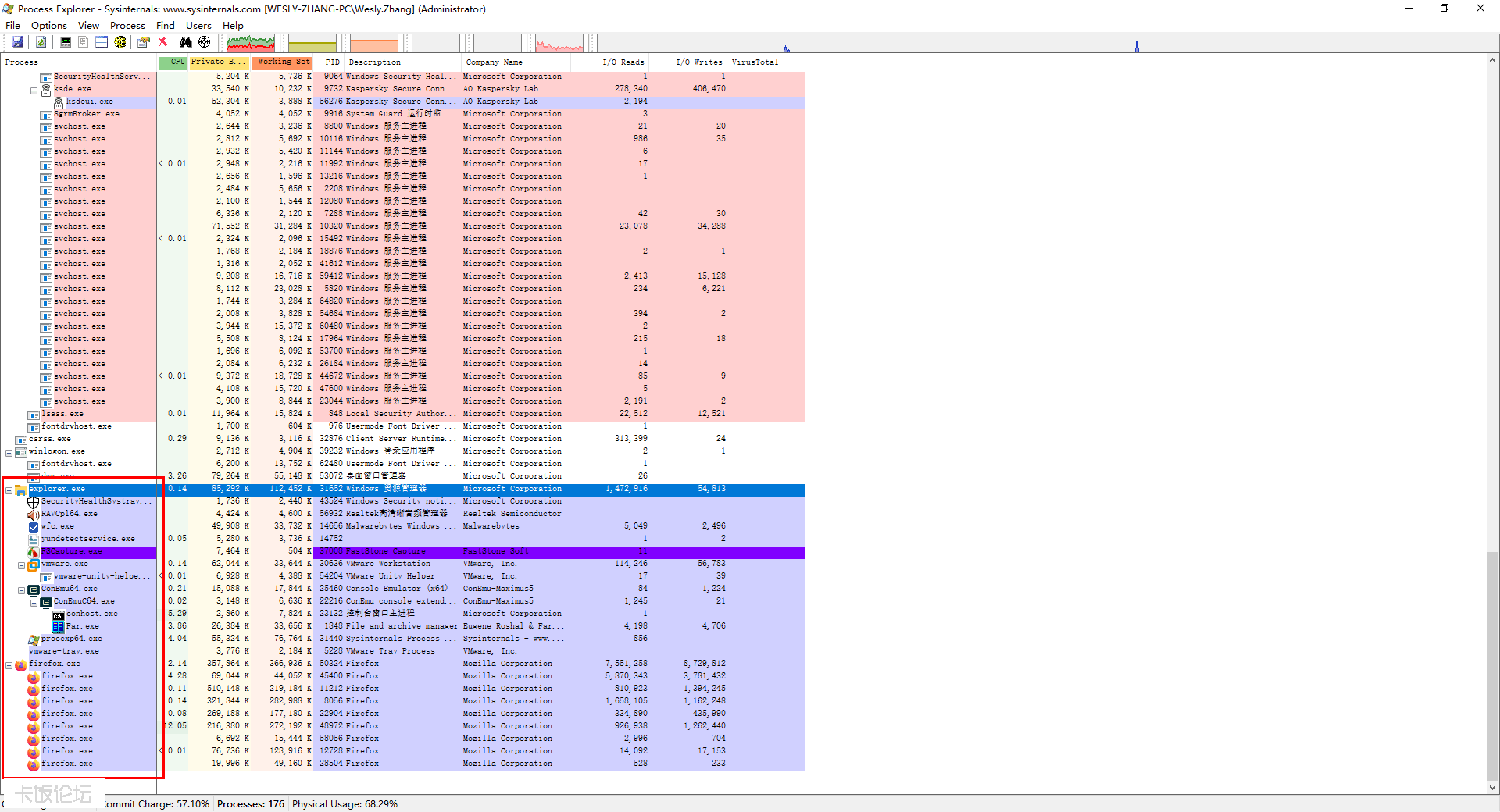This screenshot has width=1500, height=812.
Task: Click the ConEmu64.exe terminal icon
Action: point(34,589)
